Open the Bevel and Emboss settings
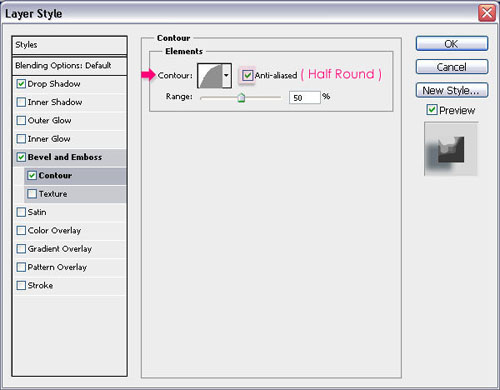Viewport: 500px width, 390px height. click(x=70, y=157)
